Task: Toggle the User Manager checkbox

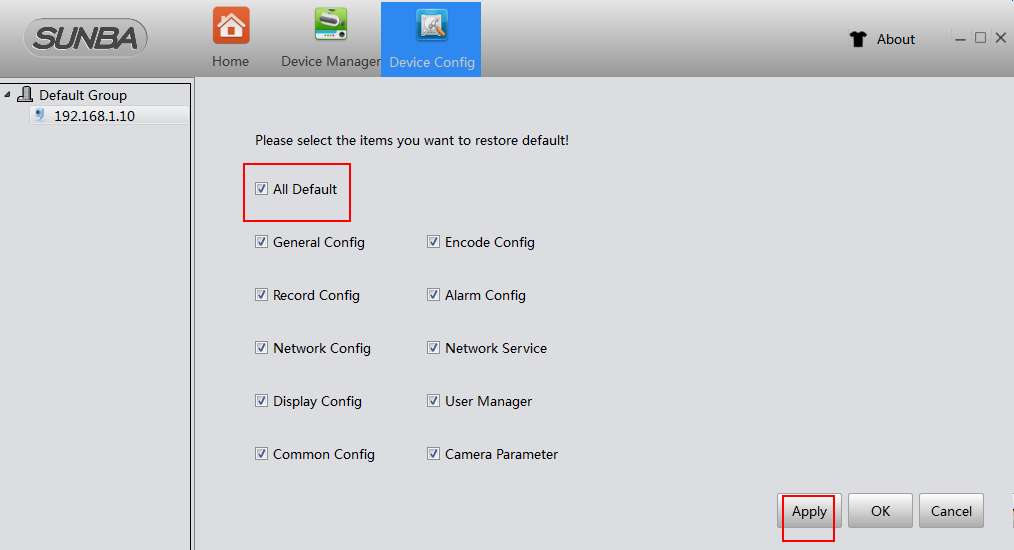Action: (433, 401)
